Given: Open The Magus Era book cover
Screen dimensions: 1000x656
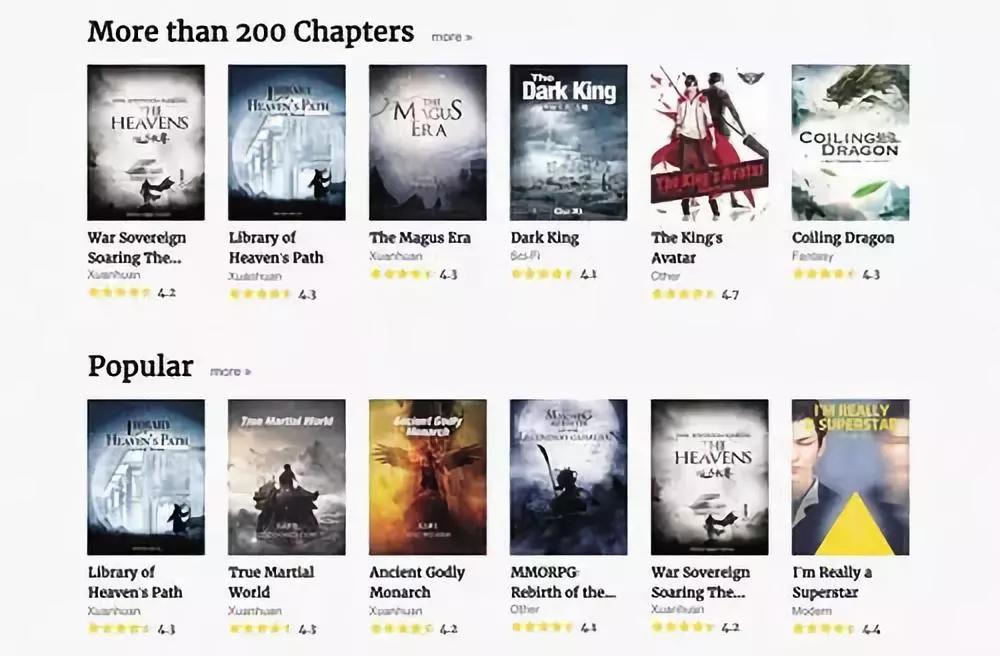Looking at the screenshot, I should [427, 142].
